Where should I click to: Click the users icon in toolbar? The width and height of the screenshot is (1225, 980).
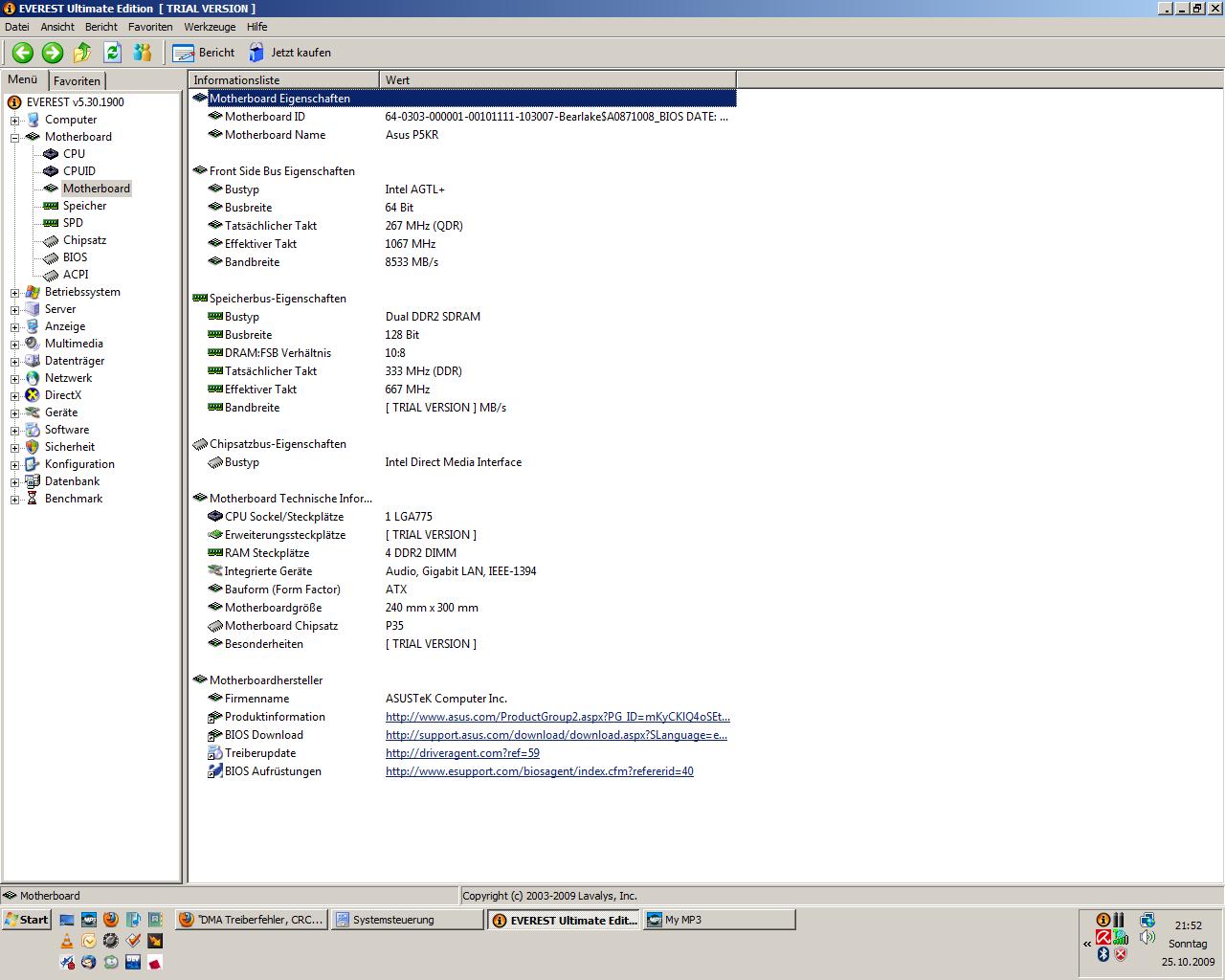pyautogui.click(x=143, y=53)
